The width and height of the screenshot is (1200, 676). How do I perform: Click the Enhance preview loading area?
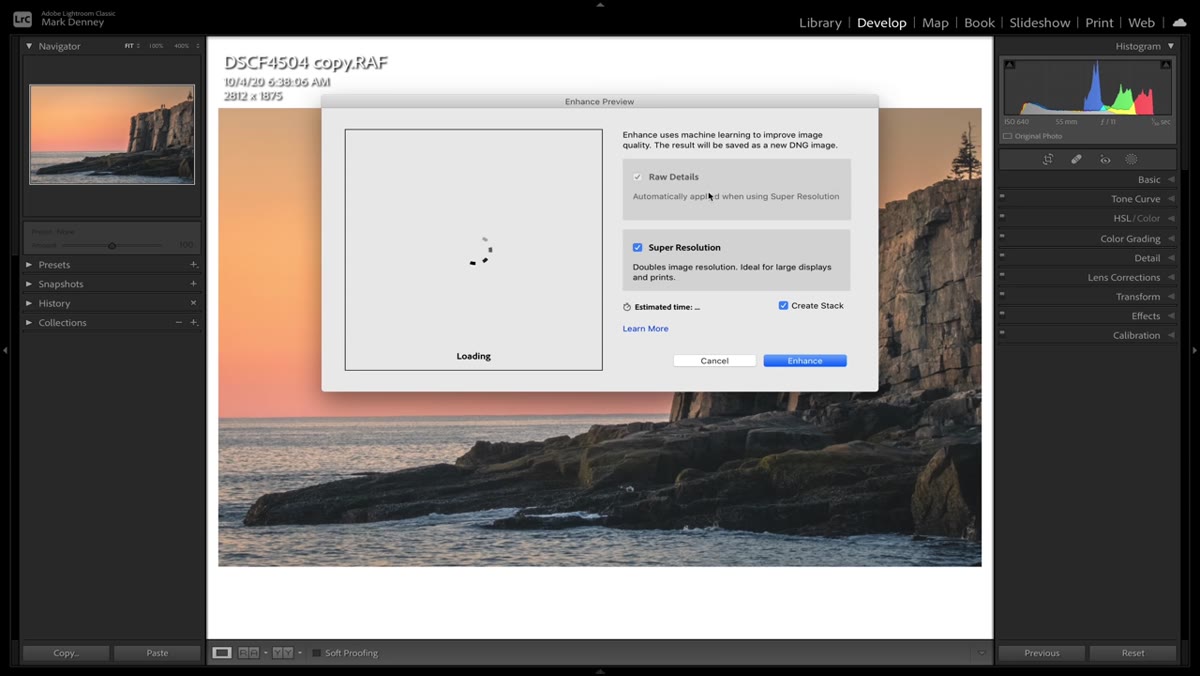[474, 250]
